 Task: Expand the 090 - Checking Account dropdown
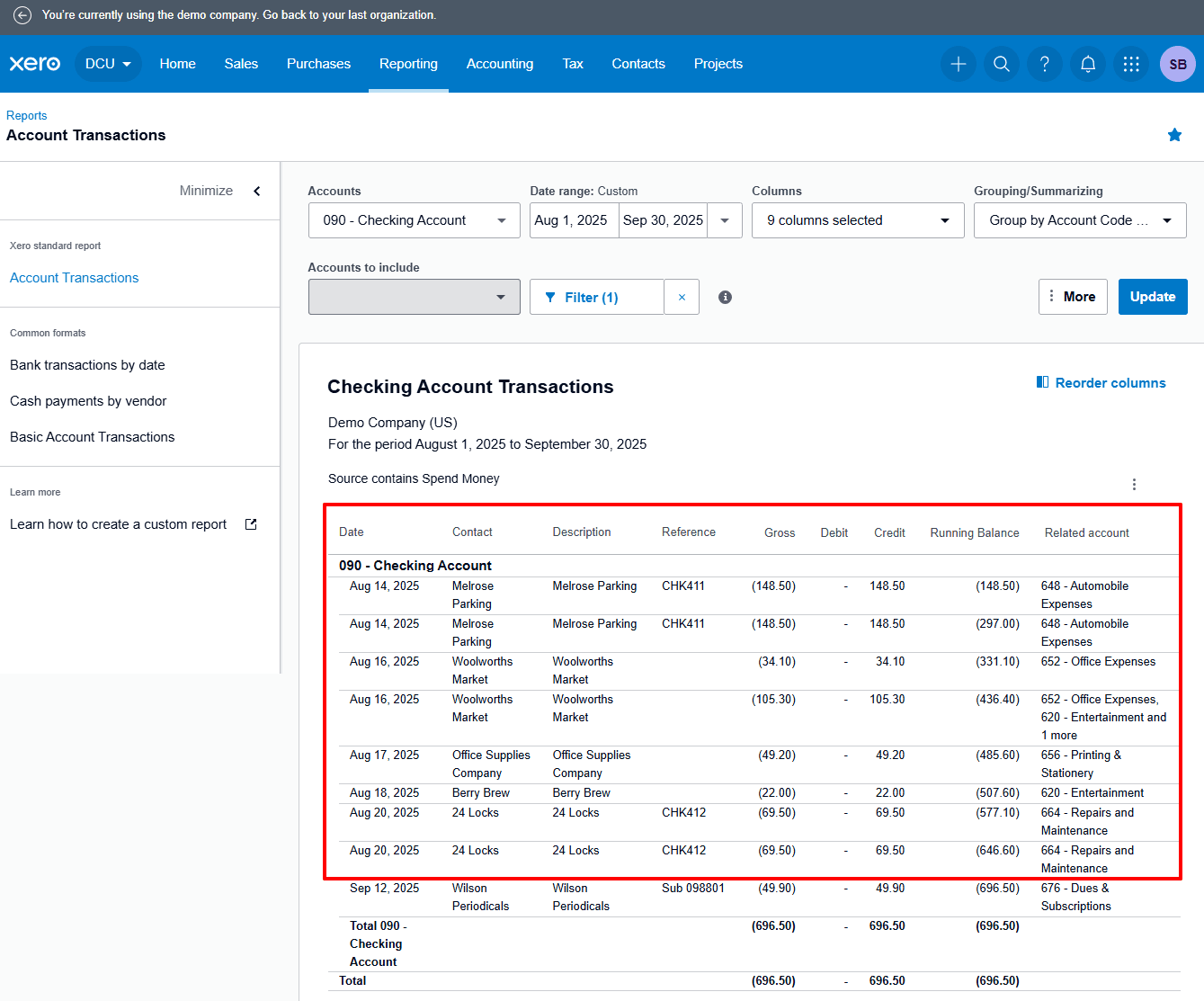tap(414, 220)
